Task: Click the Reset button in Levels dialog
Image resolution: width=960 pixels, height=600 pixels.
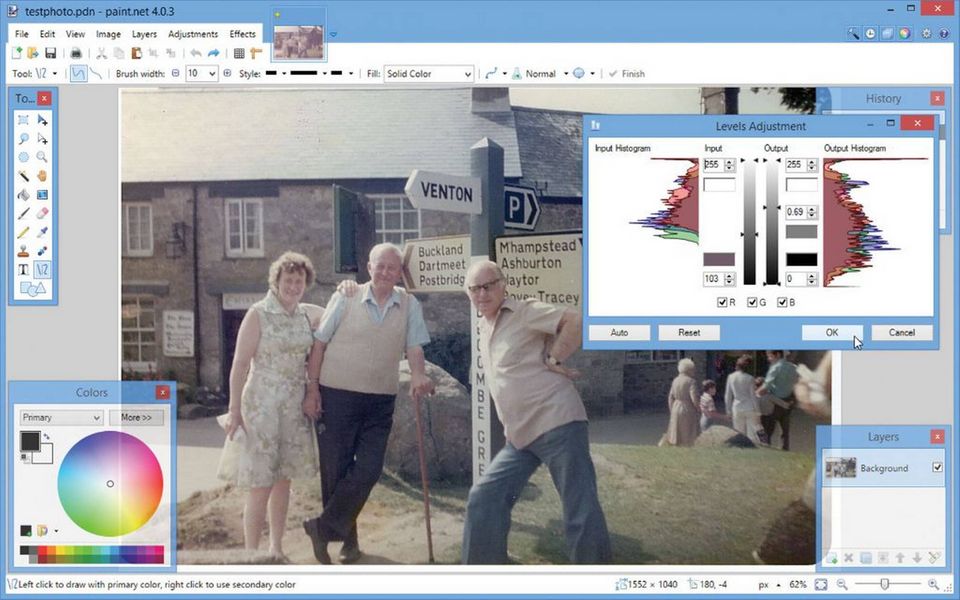Action: 689,332
